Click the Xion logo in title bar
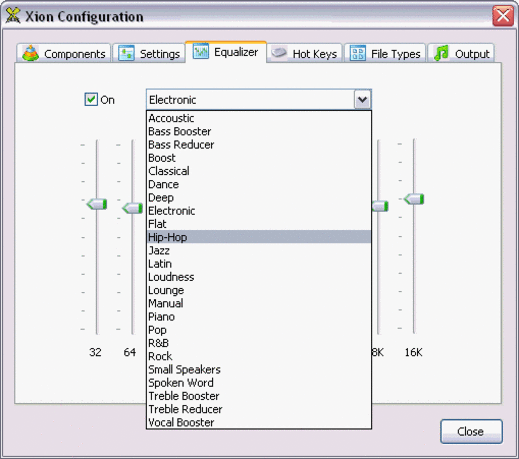The image size is (519, 459). coord(13,16)
